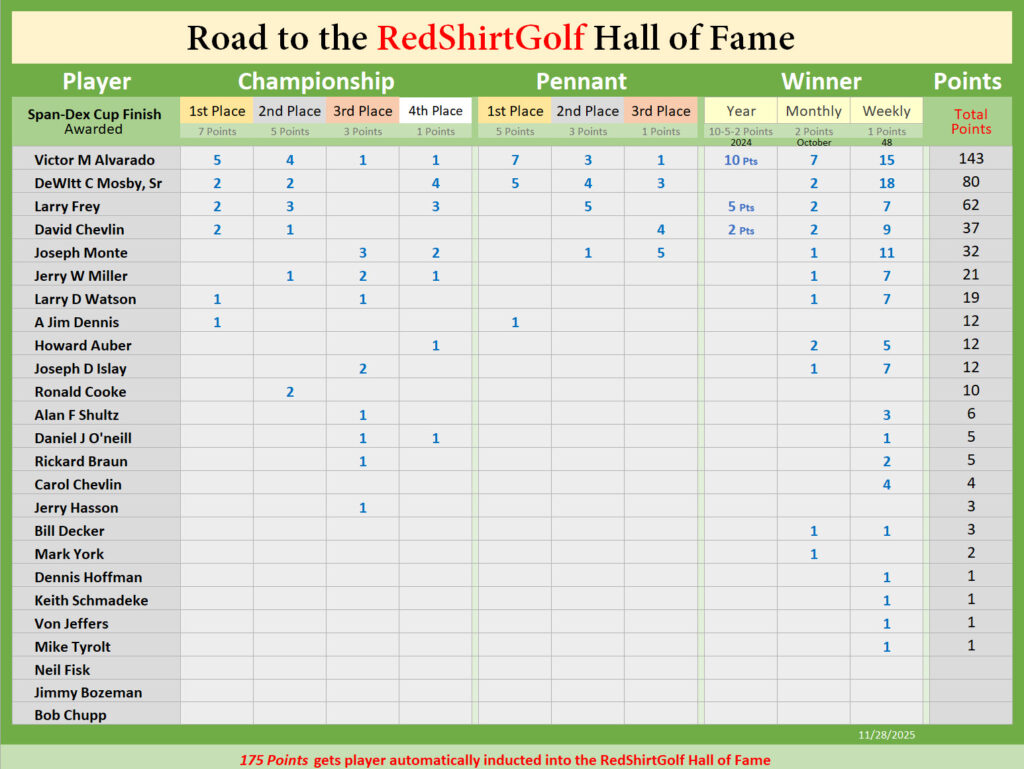Click the Monthly winner column header
Screen dimensions: 1024x769
point(813,111)
